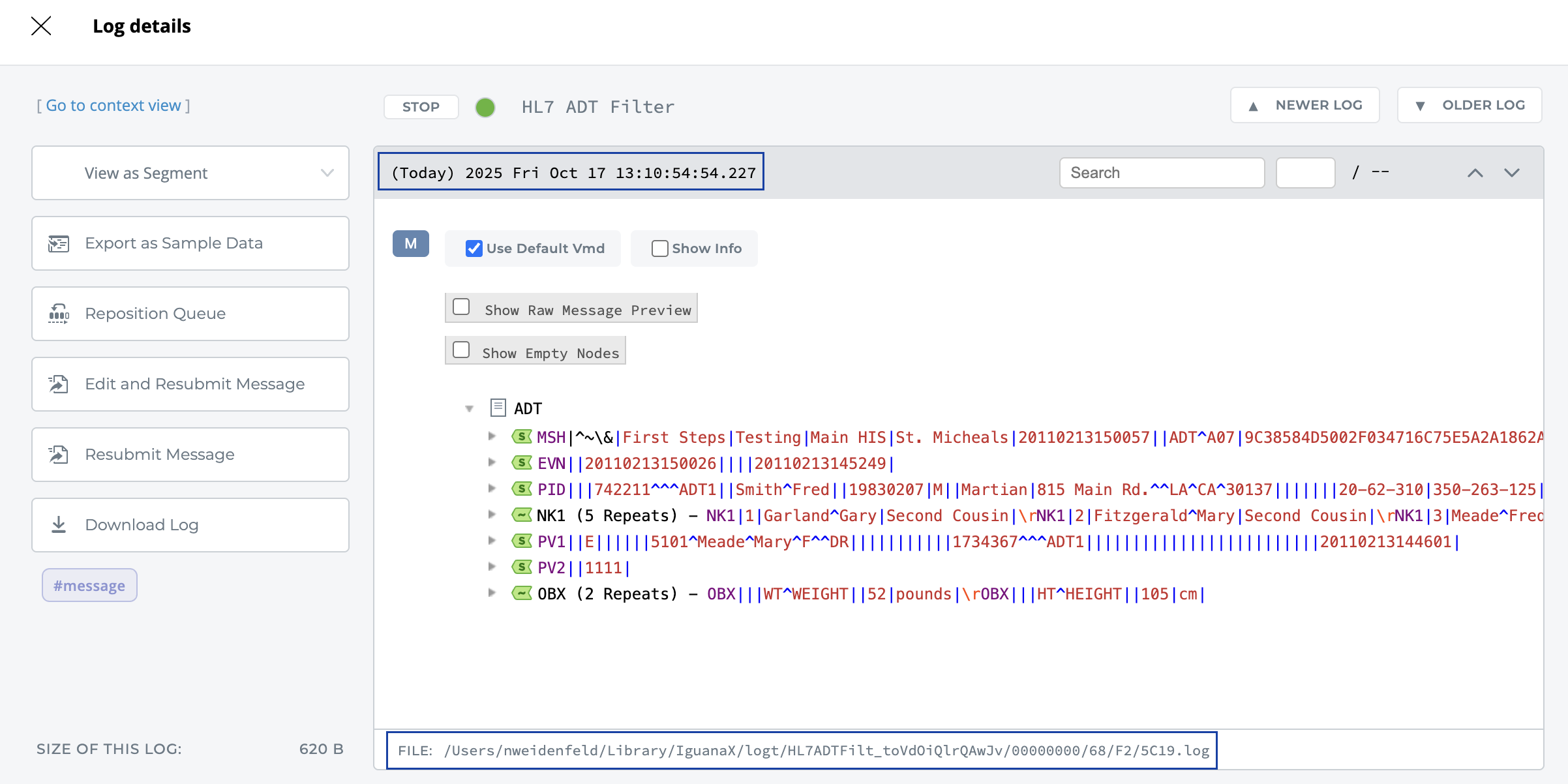
Task: Expand the PID segment node
Action: (x=492, y=489)
